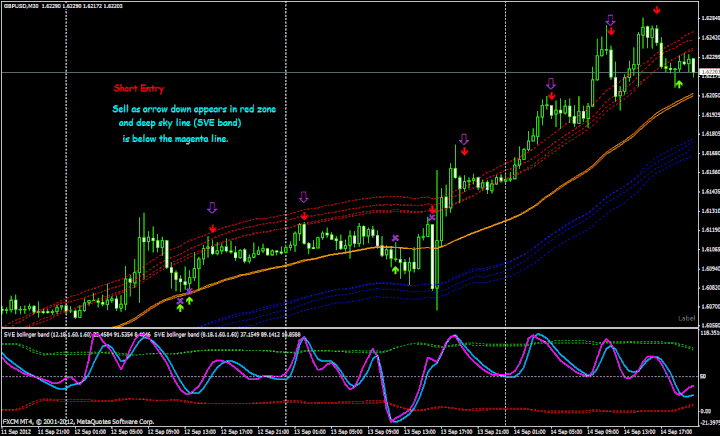This screenshot has height=436, width=720.
Task: Click '12 Sep 17:00' on the time axis
Action: [x=237, y=432]
